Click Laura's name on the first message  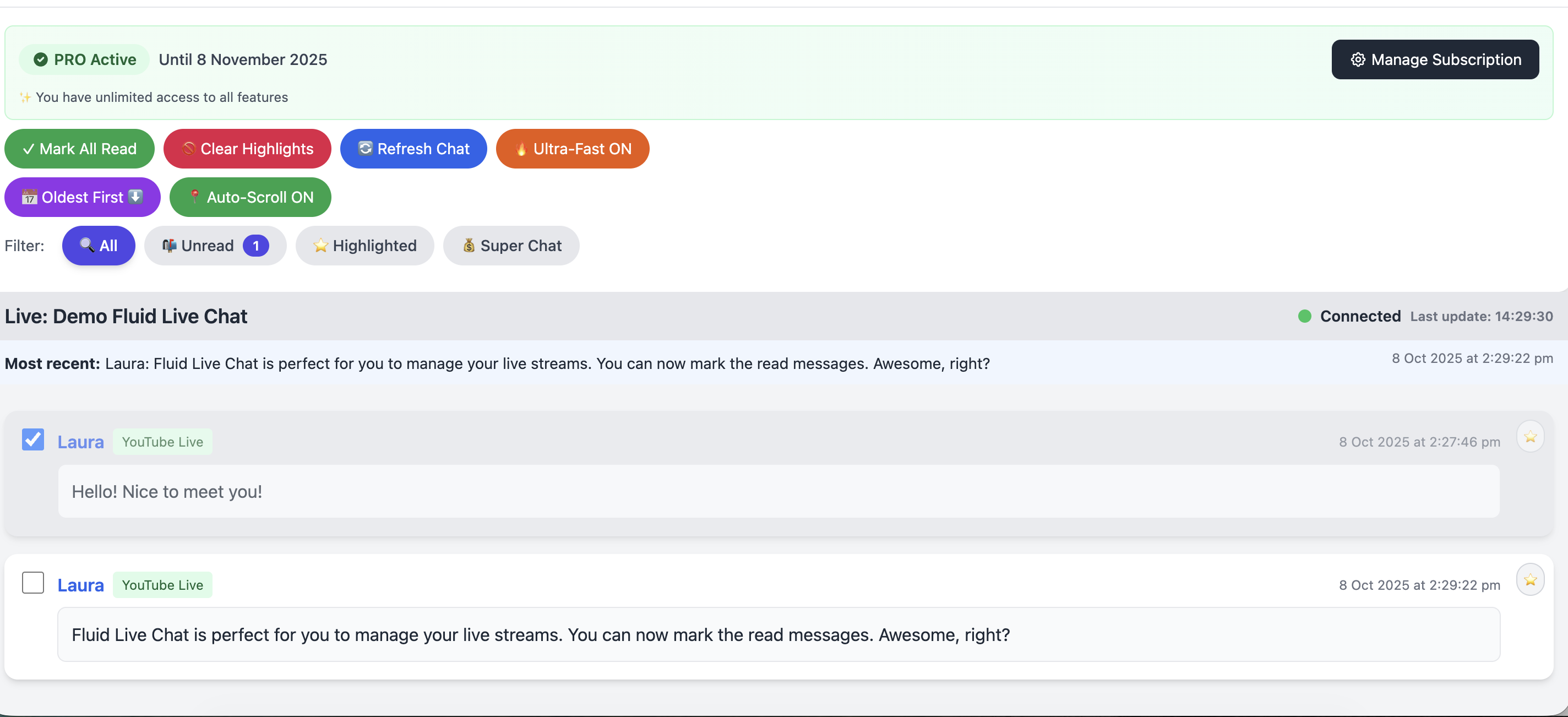(x=80, y=442)
